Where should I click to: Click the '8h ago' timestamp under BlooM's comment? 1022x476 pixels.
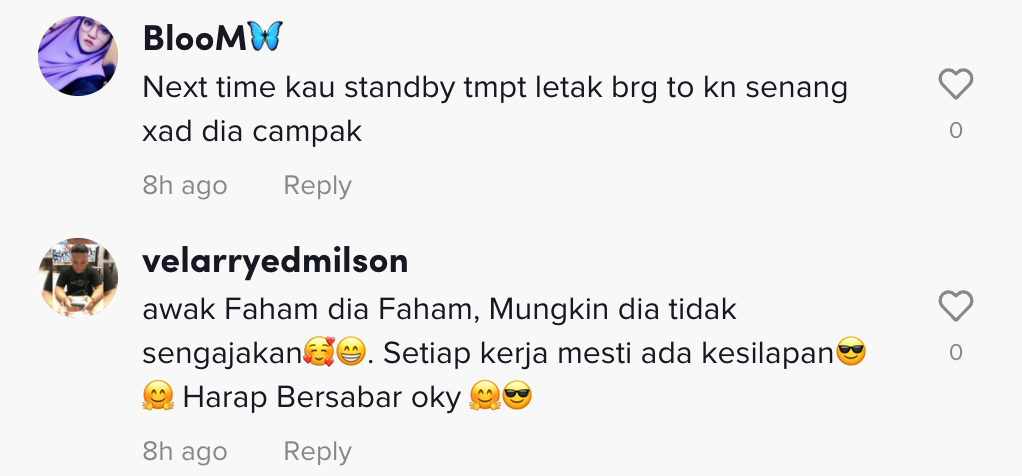(x=185, y=186)
